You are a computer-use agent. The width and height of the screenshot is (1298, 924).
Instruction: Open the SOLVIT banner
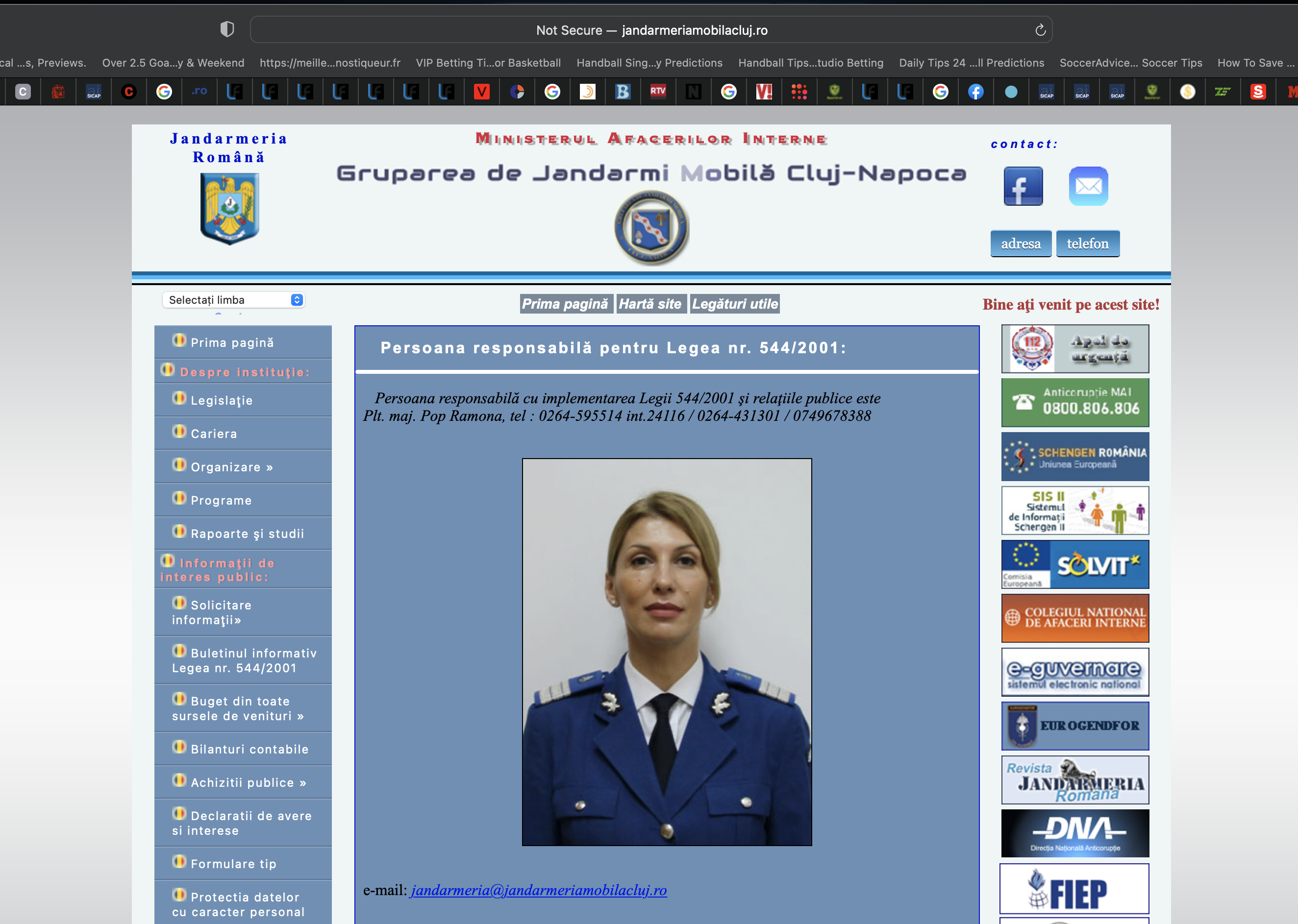(1074, 564)
